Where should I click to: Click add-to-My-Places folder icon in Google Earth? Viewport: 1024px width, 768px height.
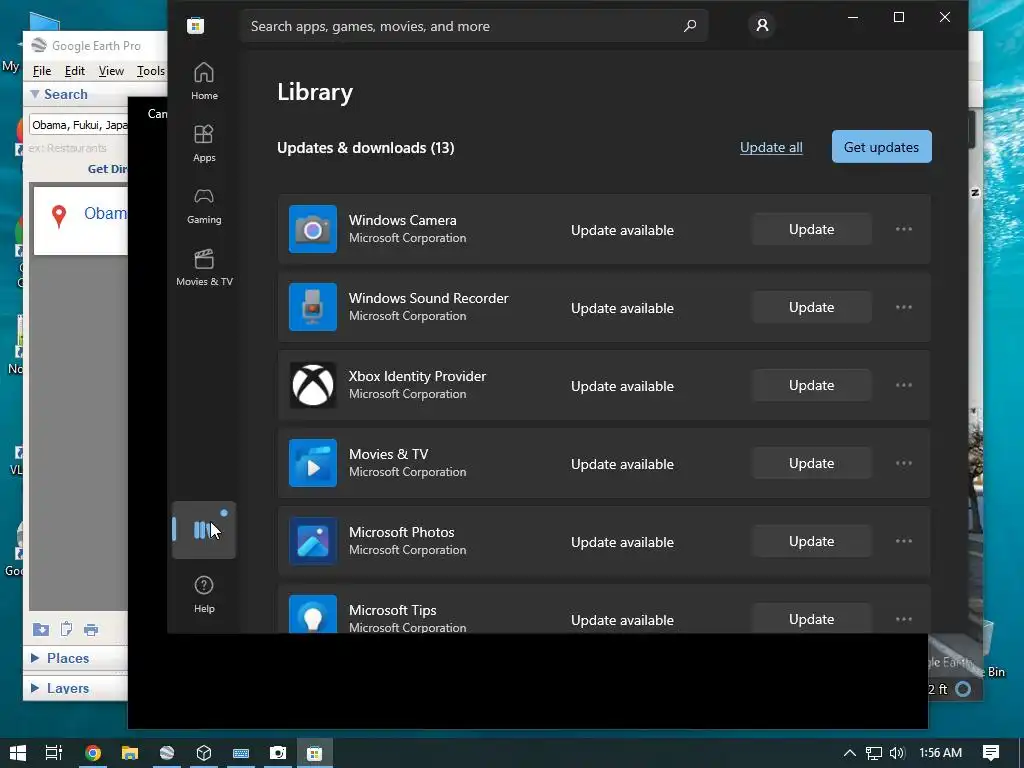(x=40, y=630)
